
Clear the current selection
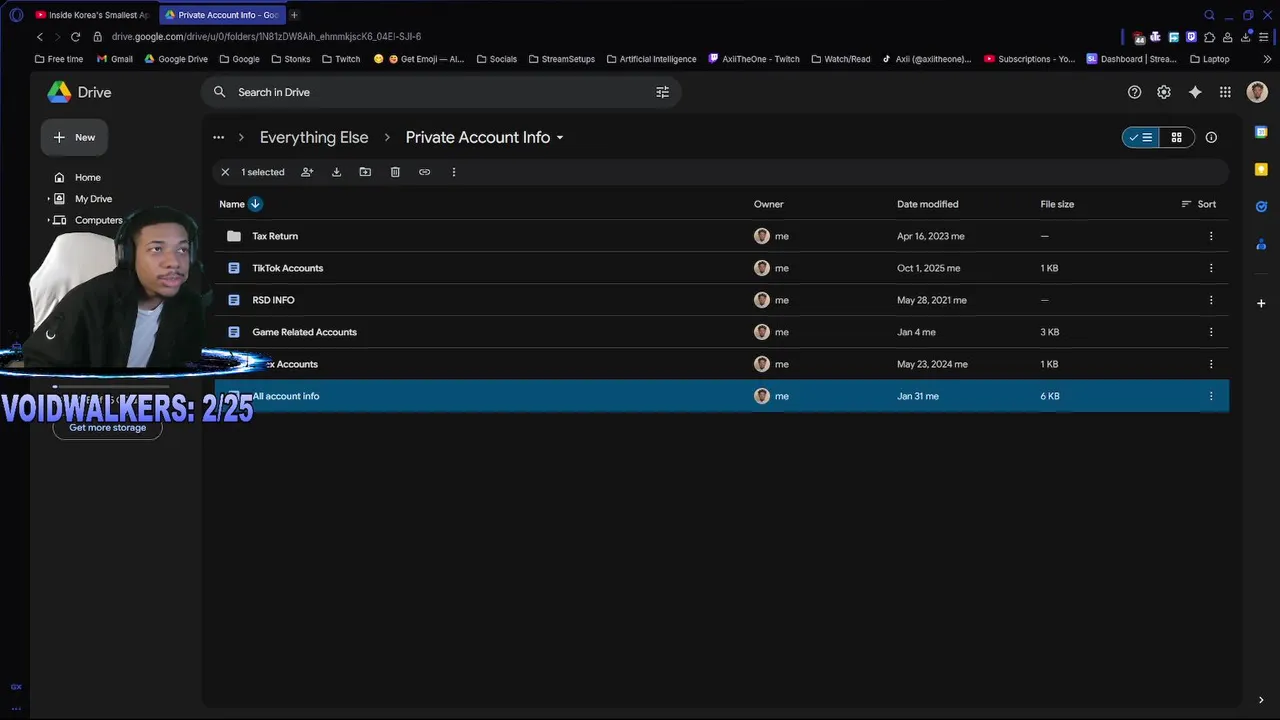click(x=225, y=172)
